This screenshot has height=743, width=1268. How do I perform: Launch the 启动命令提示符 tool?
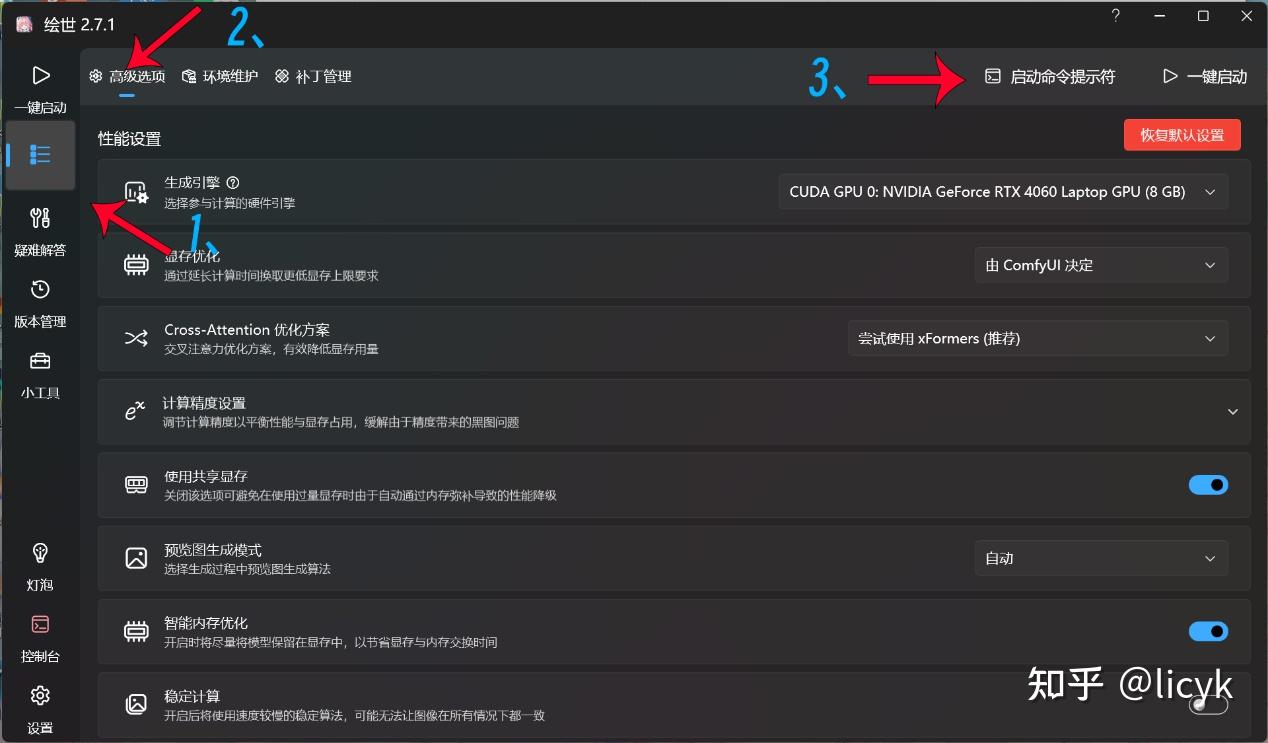1051,75
